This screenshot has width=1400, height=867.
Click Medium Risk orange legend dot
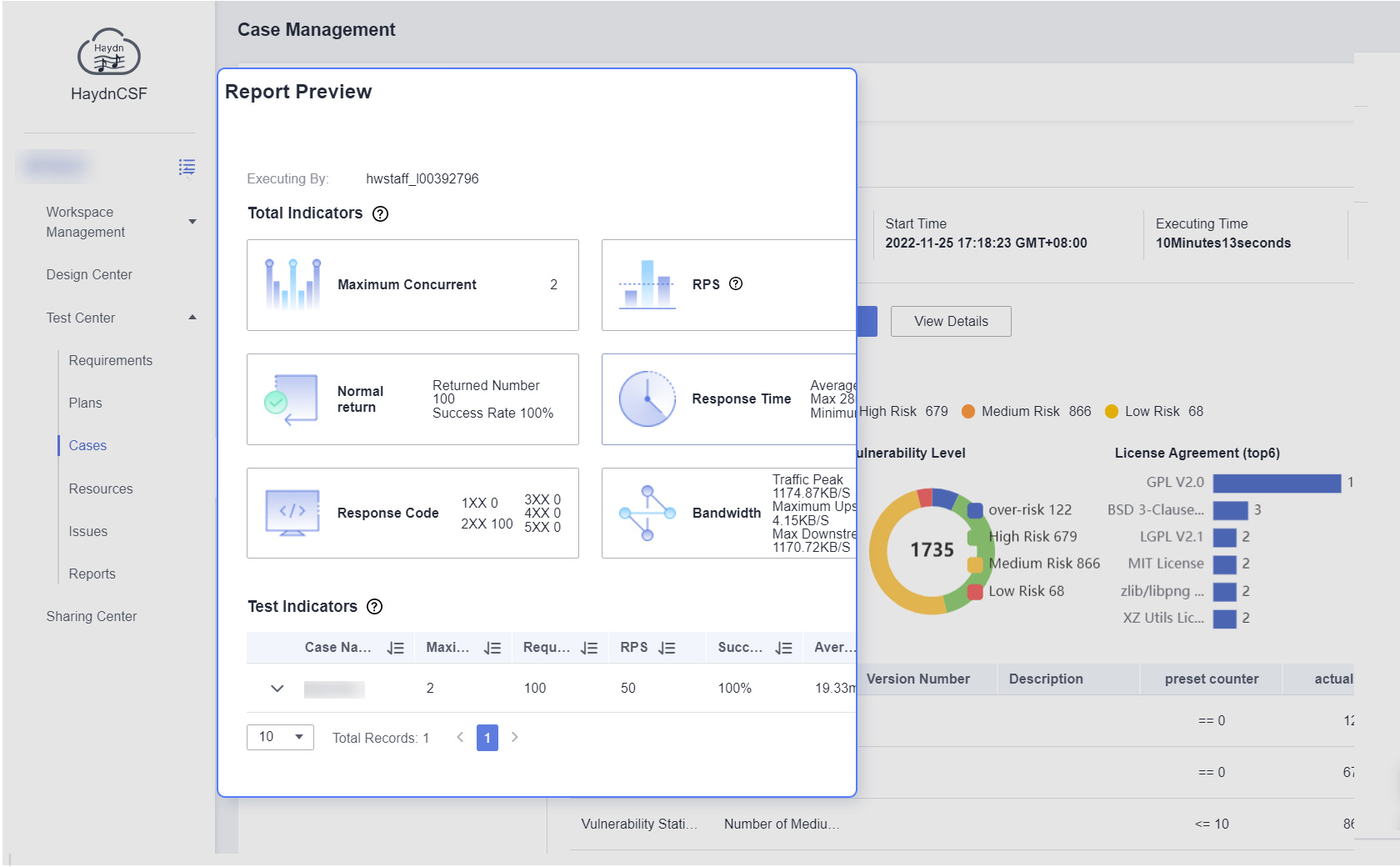(x=968, y=412)
